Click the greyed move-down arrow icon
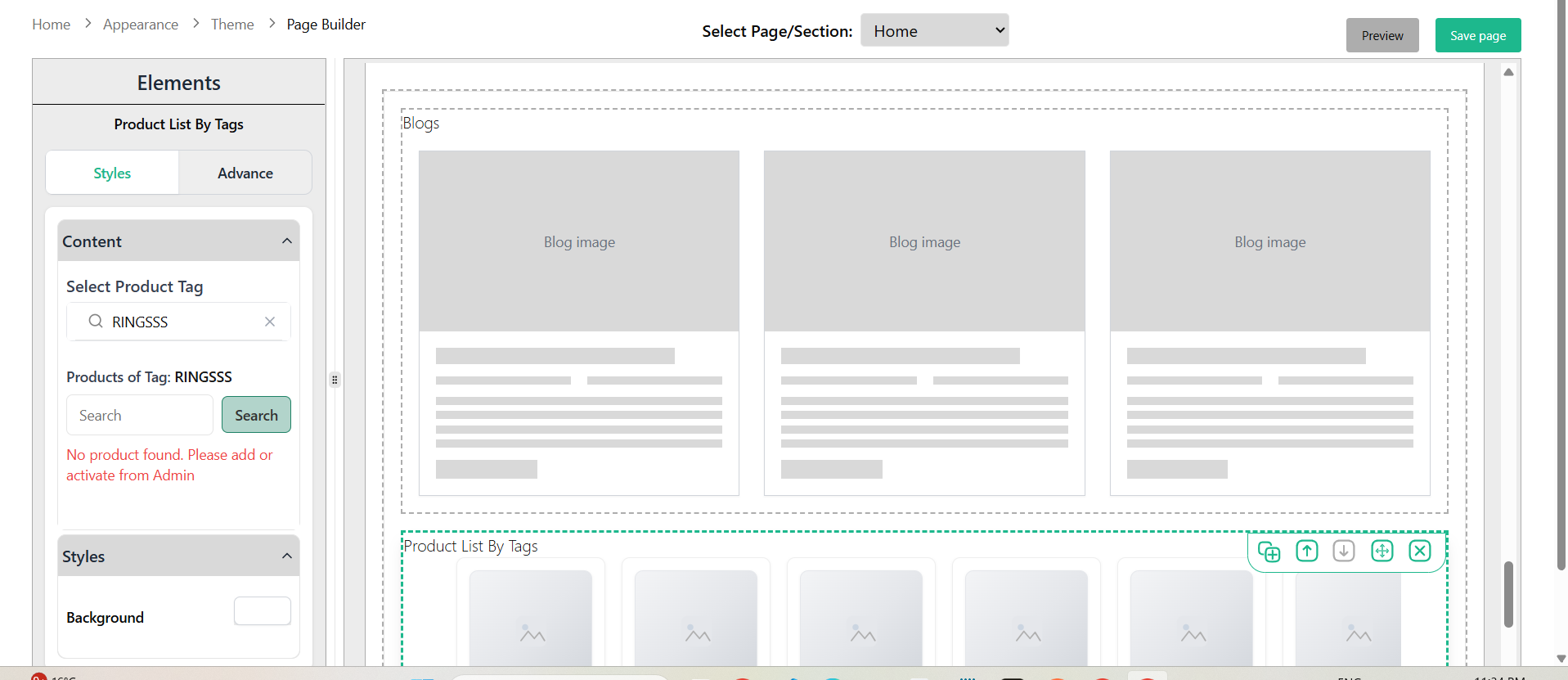Image resolution: width=1568 pixels, height=680 pixels. pos(1344,552)
